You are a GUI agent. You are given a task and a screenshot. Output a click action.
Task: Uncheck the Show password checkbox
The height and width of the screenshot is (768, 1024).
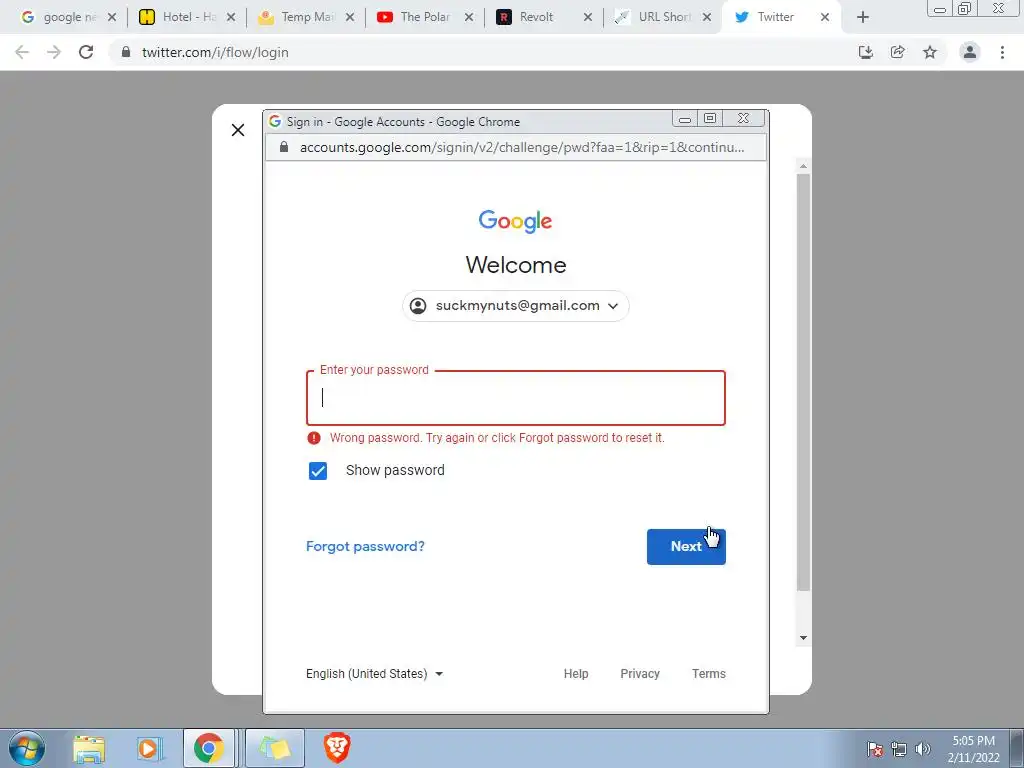pos(318,471)
